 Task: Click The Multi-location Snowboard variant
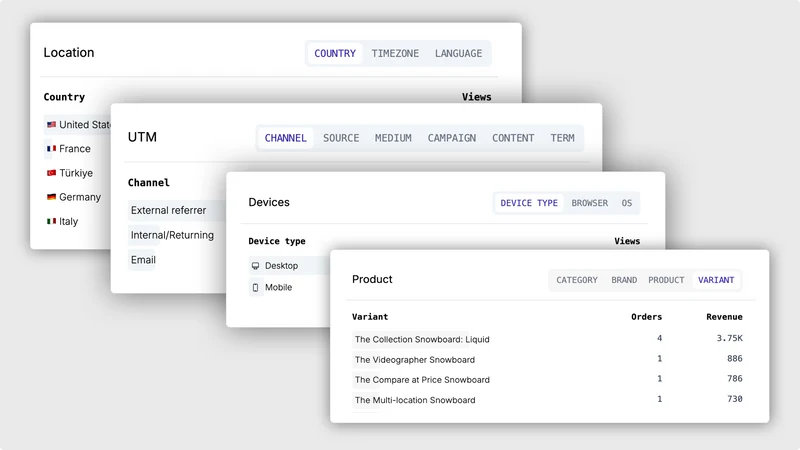(x=415, y=400)
